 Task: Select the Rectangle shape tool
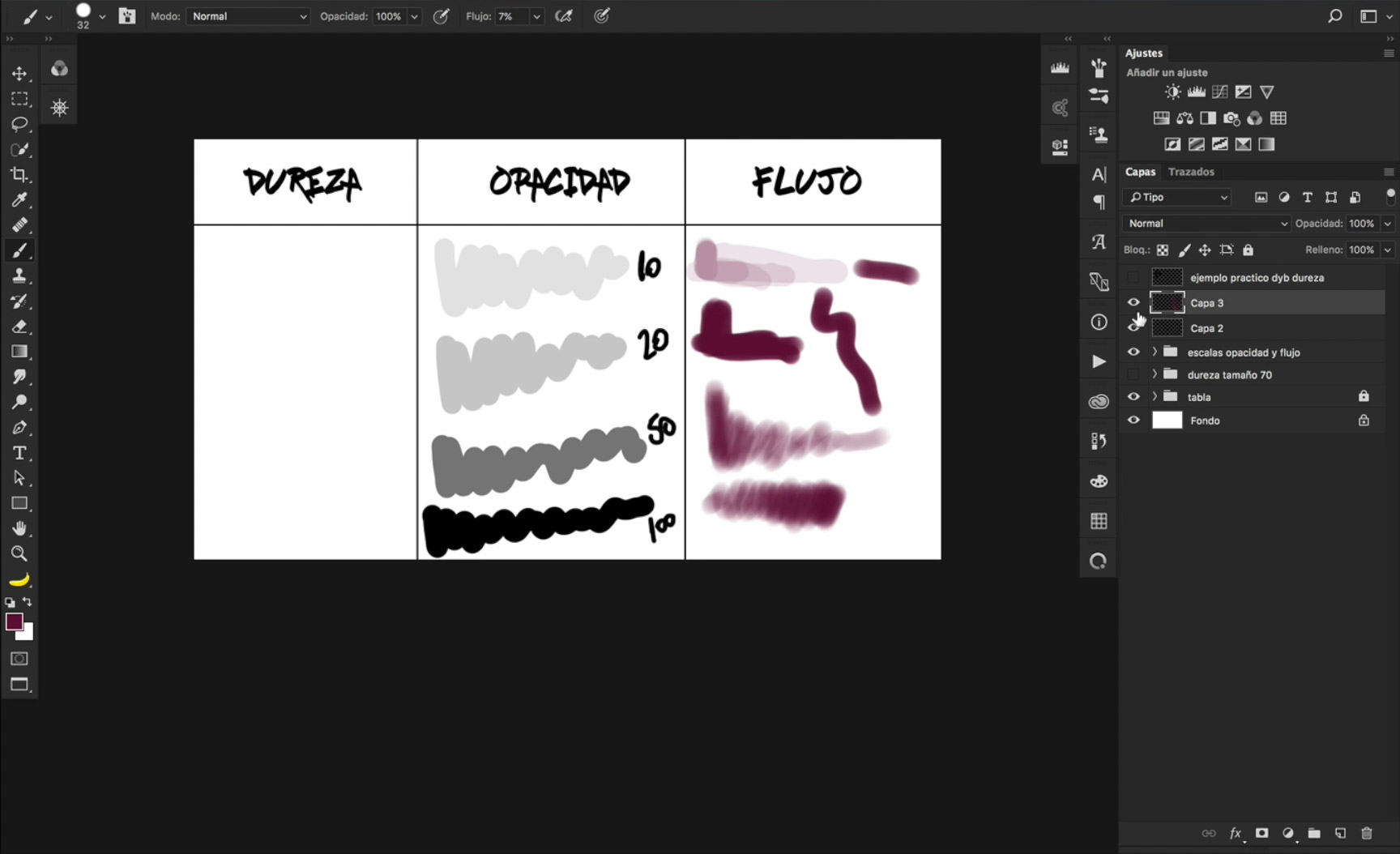click(19, 503)
